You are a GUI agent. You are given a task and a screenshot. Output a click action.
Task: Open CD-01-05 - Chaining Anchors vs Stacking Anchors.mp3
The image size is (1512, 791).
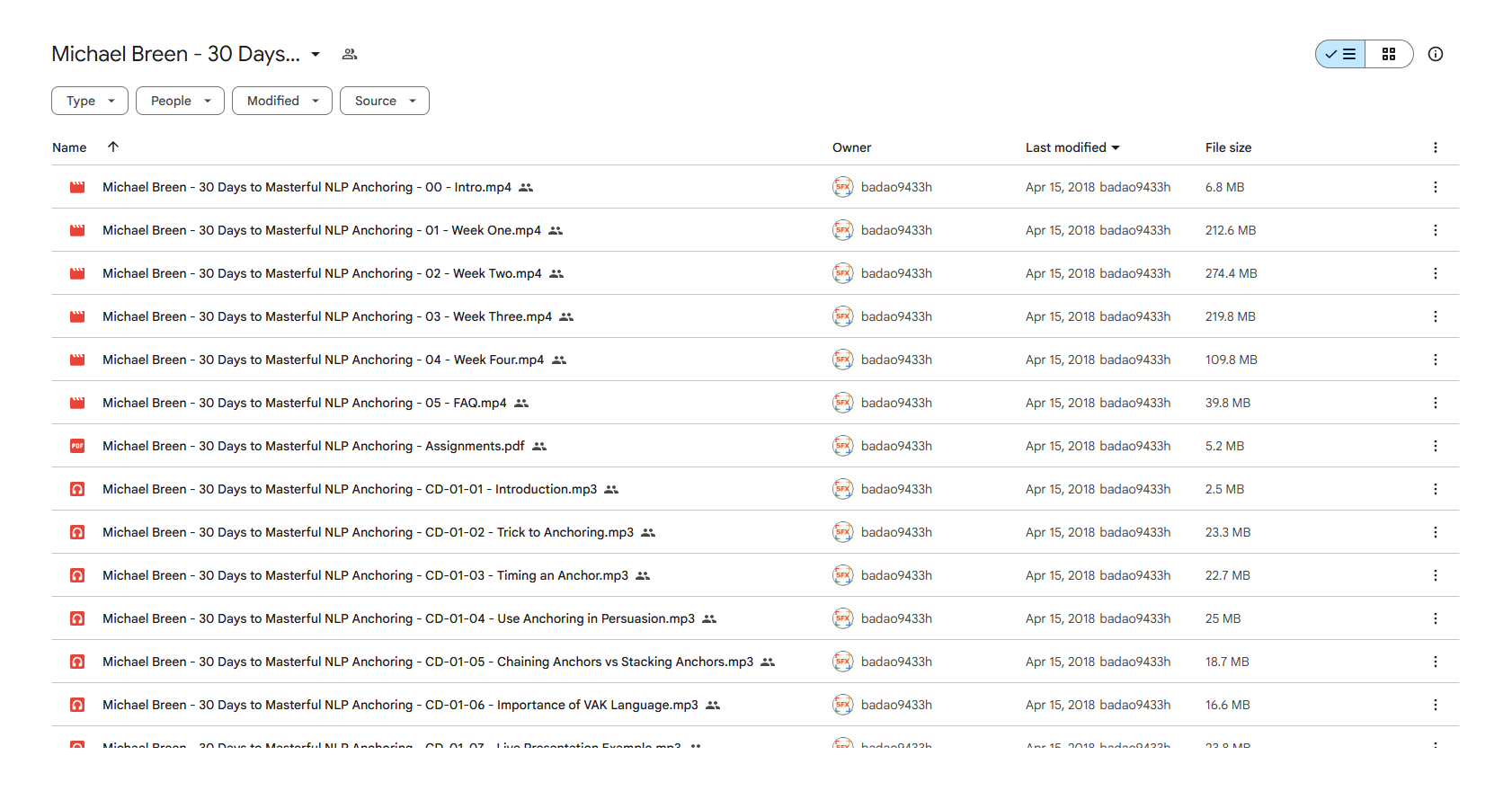coord(428,662)
